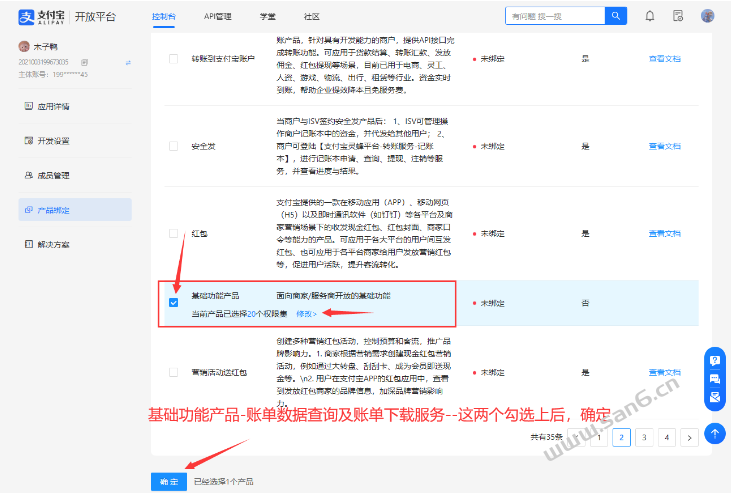Click the 木子鸭 profile avatar in sidebar

tap(24, 46)
